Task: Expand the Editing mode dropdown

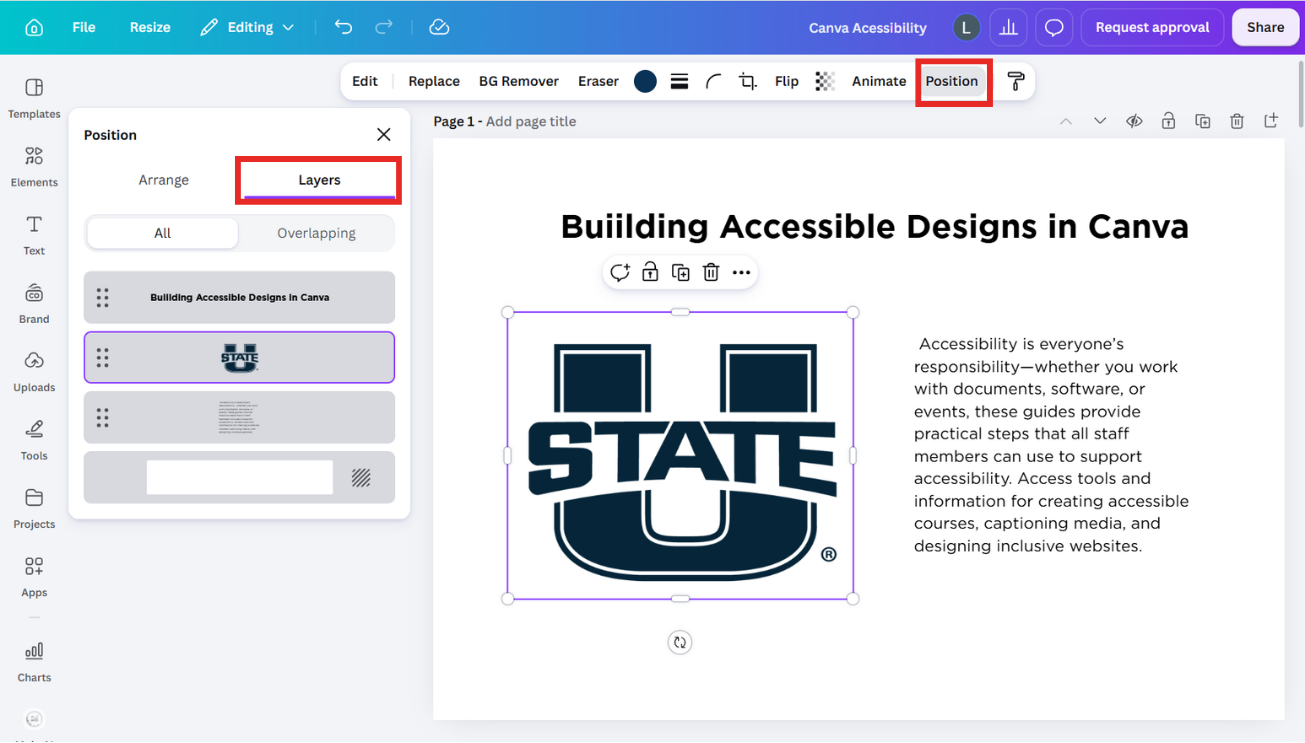Action: point(247,28)
